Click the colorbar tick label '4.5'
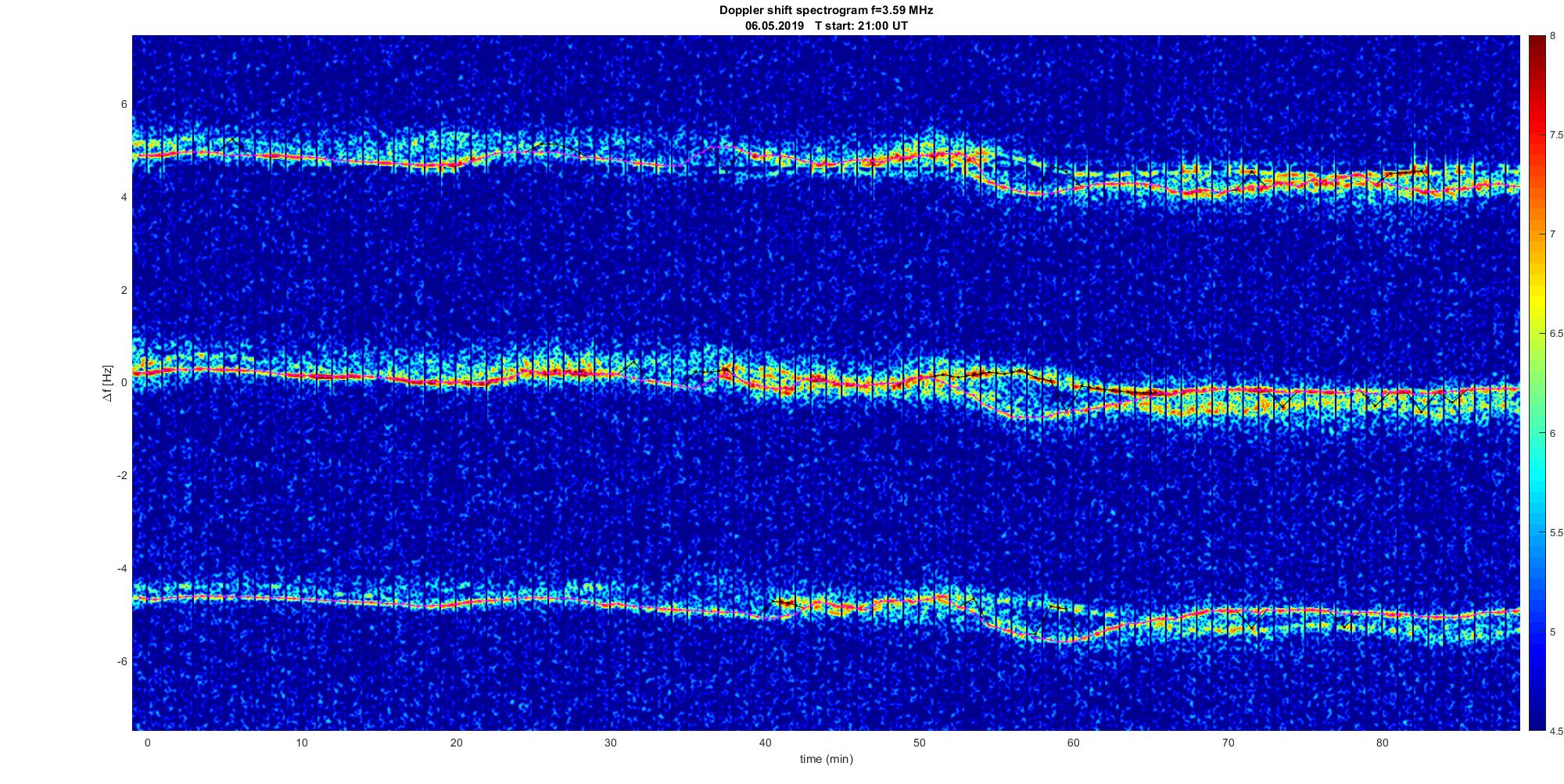The image size is (1564, 784). pos(1556,732)
